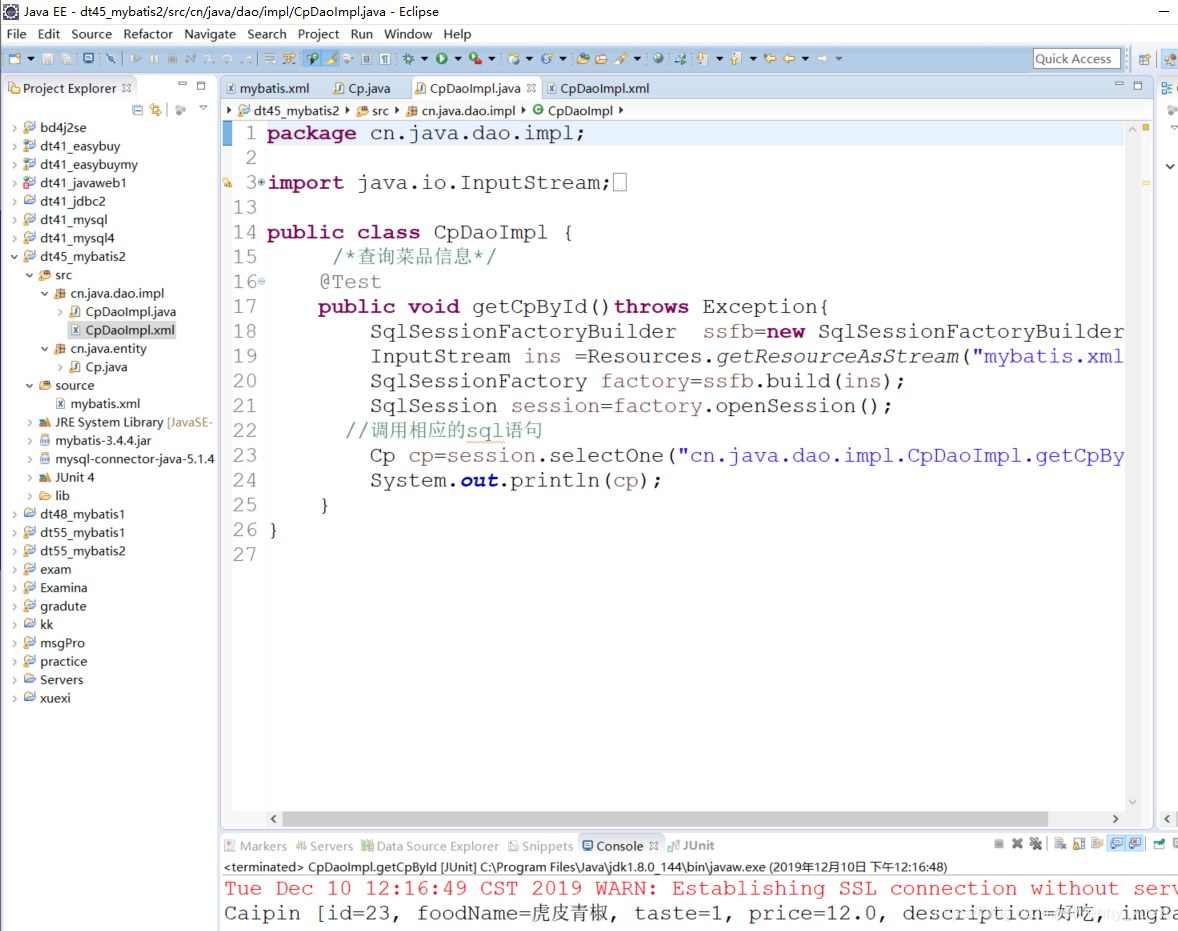Screen dimensions: 1178x931
Task: Open the Markers view tab
Action: (x=255, y=846)
